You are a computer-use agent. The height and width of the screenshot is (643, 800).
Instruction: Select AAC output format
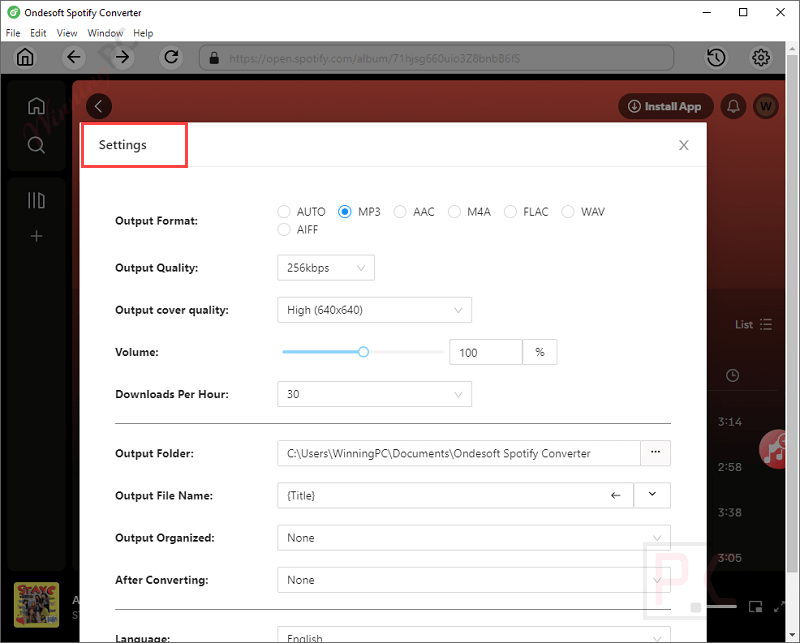pos(400,212)
